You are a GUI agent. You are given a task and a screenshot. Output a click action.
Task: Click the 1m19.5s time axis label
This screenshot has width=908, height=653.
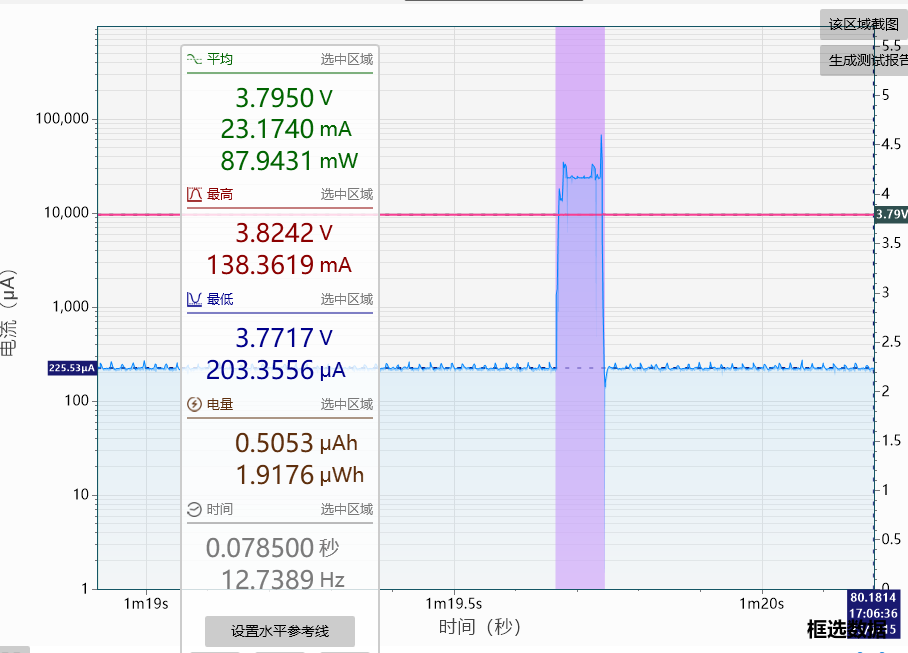tap(453, 604)
